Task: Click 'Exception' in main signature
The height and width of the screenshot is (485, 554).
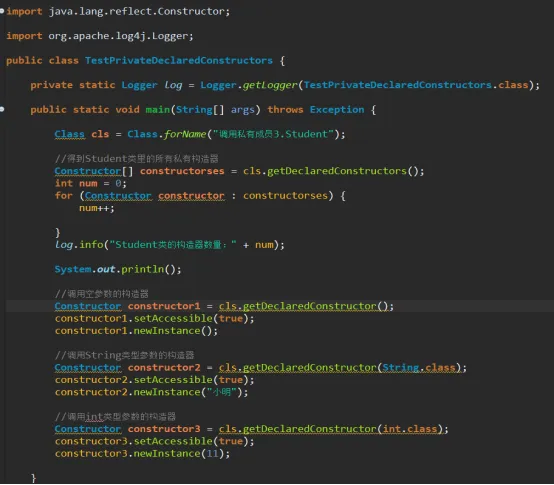Action: coord(337,110)
